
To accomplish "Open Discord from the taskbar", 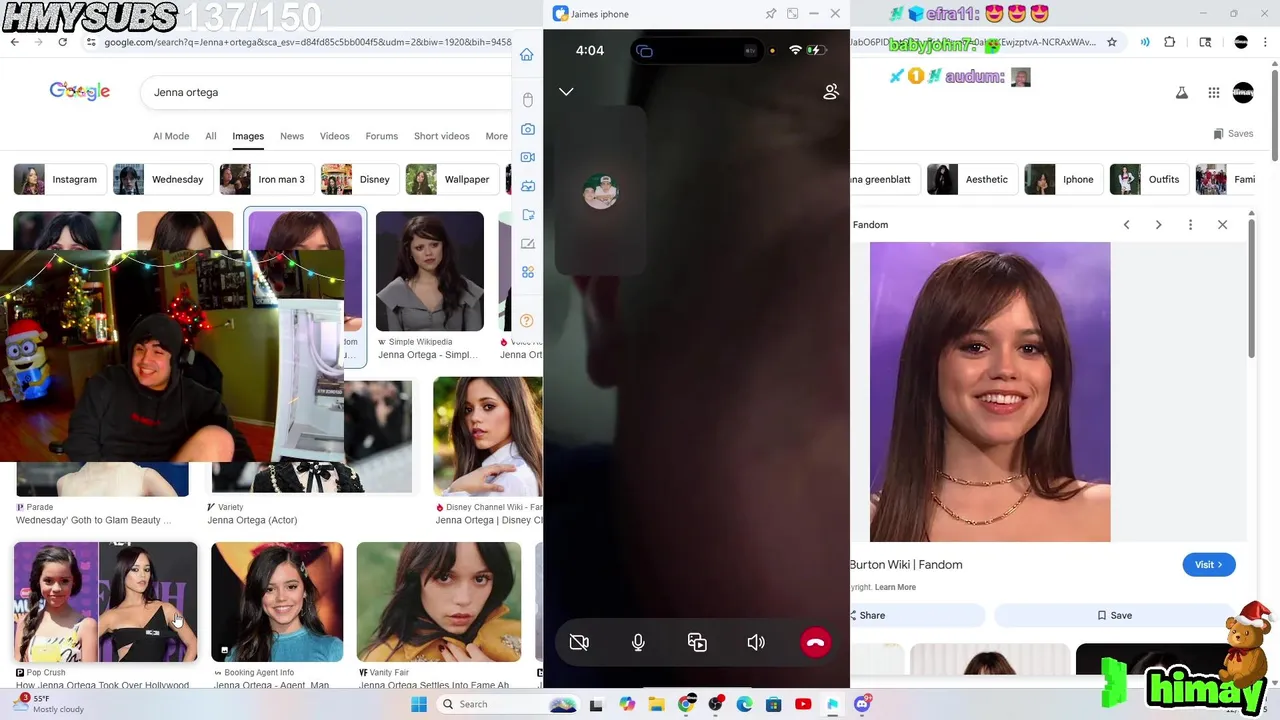I will click(862, 704).
